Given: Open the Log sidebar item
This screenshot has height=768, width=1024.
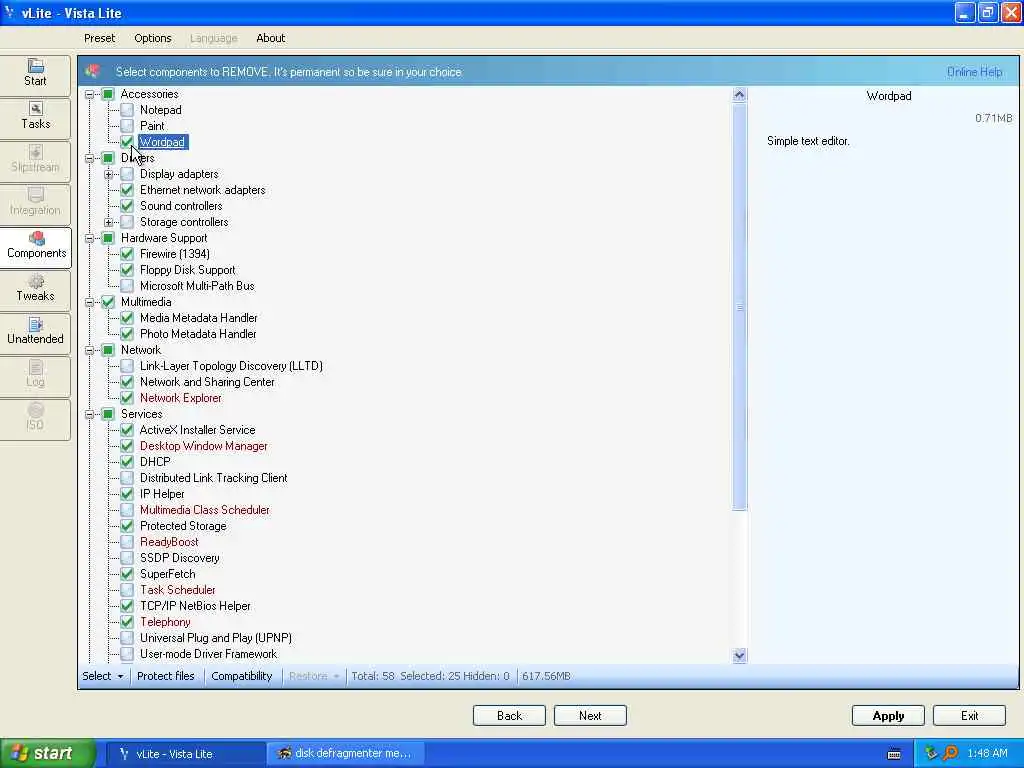Looking at the screenshot, I should point(35,376).
